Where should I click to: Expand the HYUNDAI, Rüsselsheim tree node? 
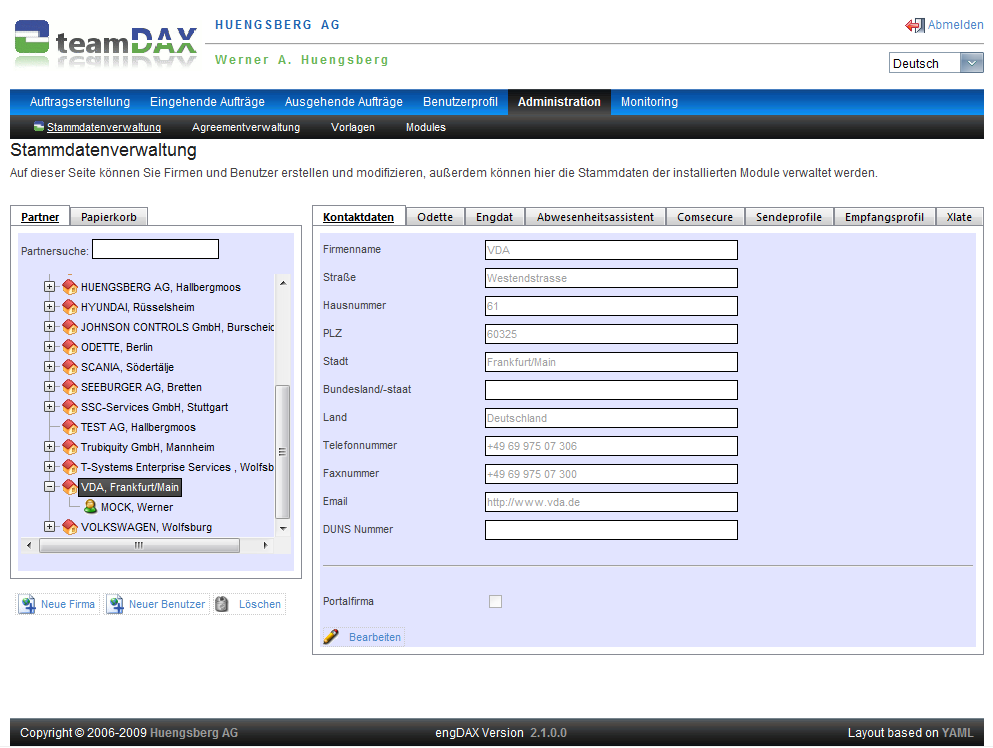click(49, 307)
